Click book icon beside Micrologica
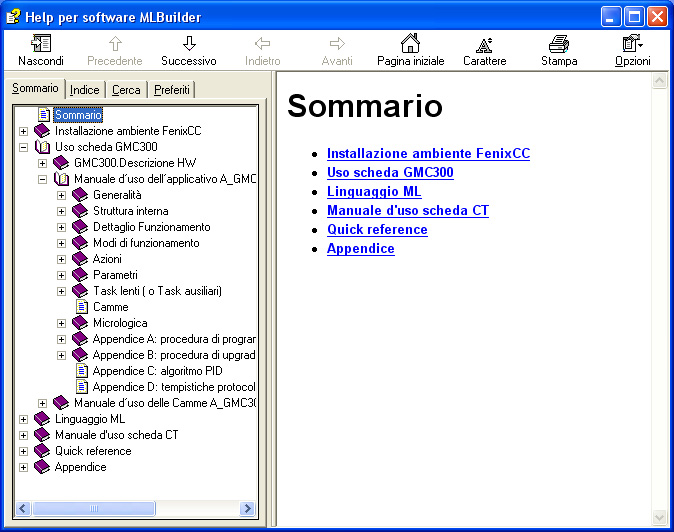674x532 pixels. click(x=80, y=323)
